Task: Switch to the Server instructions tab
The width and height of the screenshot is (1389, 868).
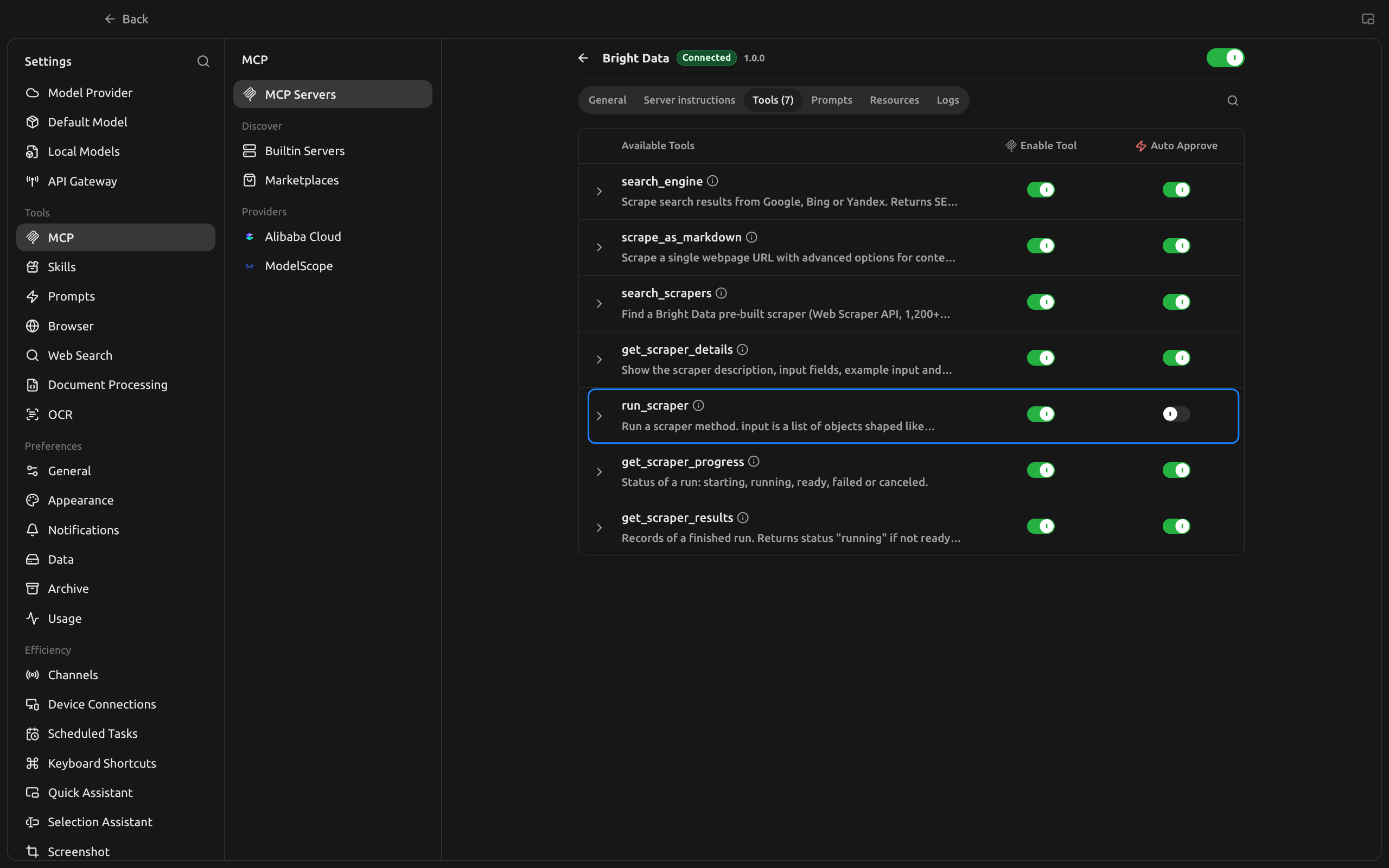Action: click(689, 100)
